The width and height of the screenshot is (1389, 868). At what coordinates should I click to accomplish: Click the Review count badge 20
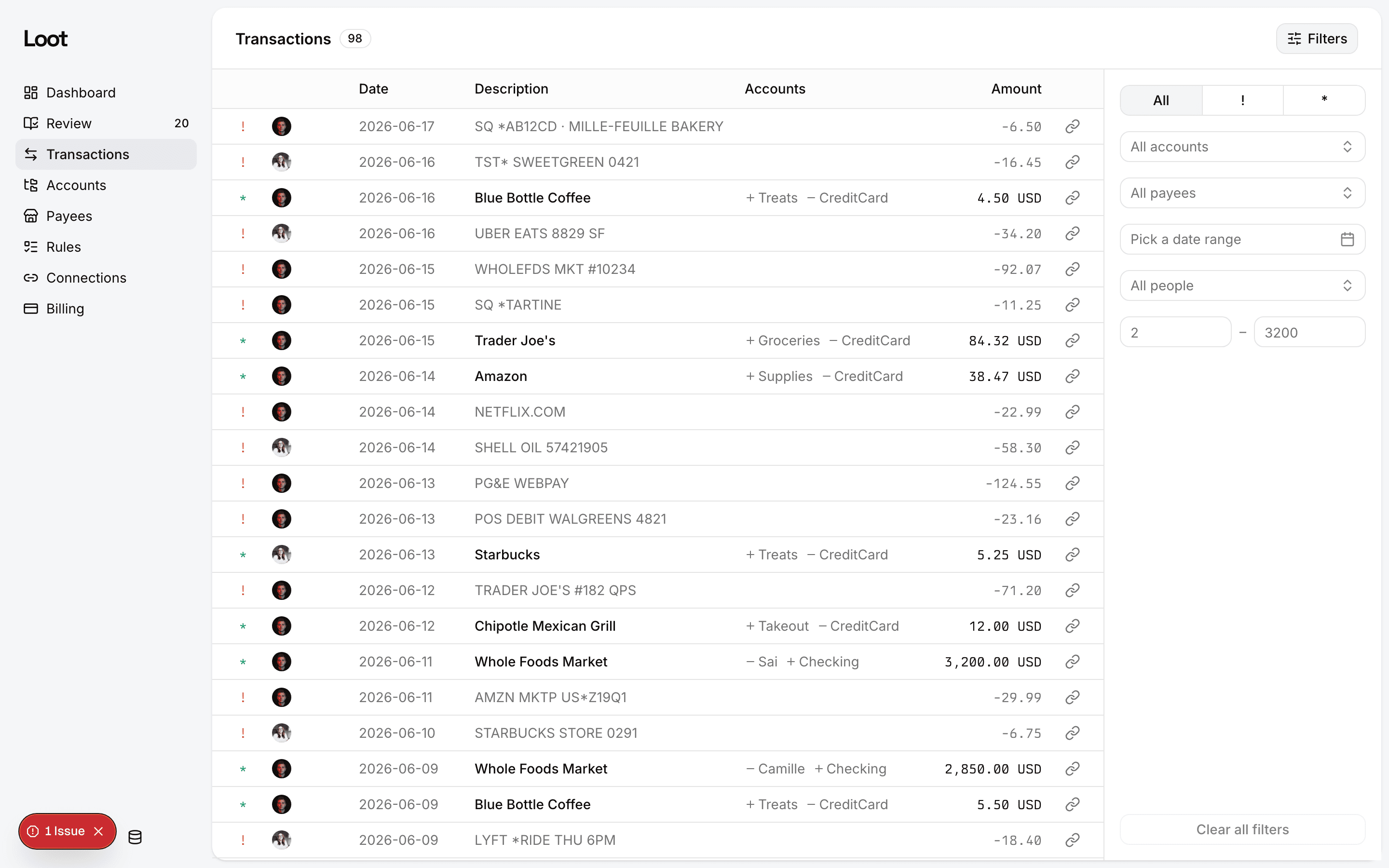coord(181,123)
